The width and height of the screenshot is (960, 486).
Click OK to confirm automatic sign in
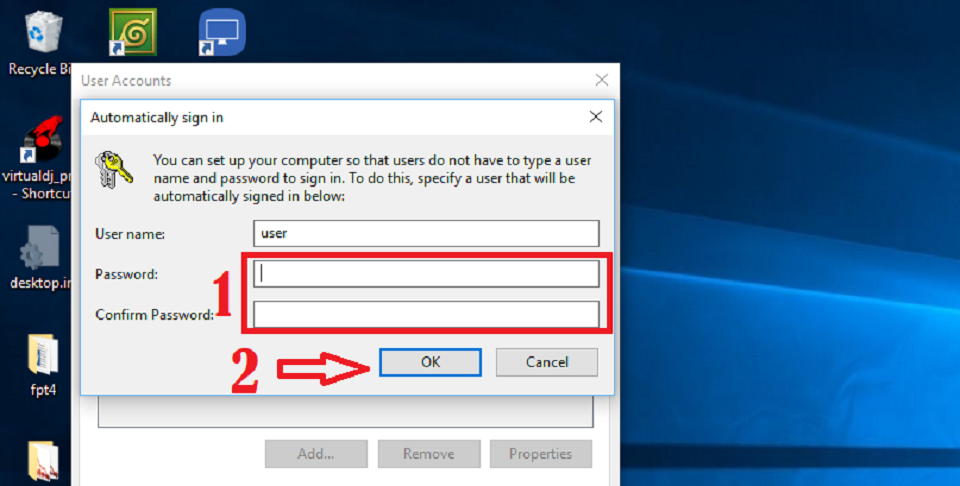[430, 362]
